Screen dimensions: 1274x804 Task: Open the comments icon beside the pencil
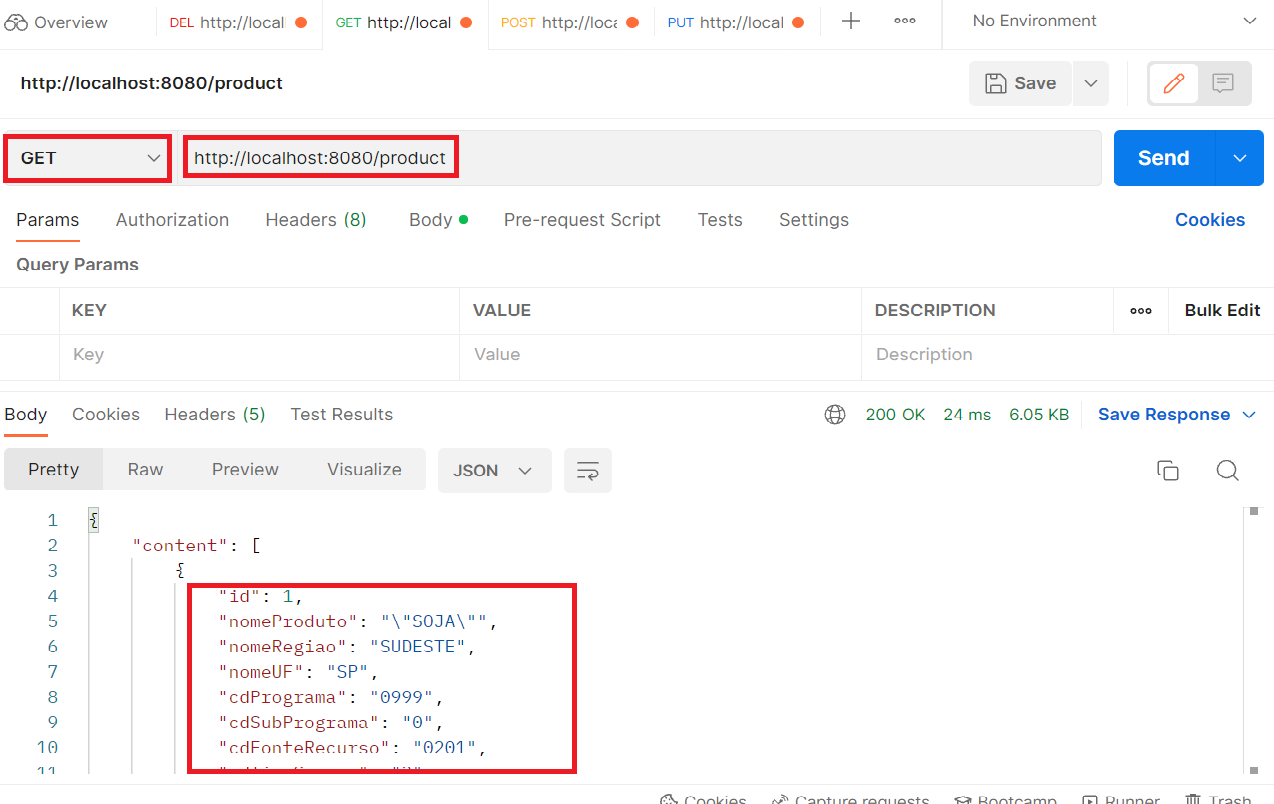(x=1222, y=83)
